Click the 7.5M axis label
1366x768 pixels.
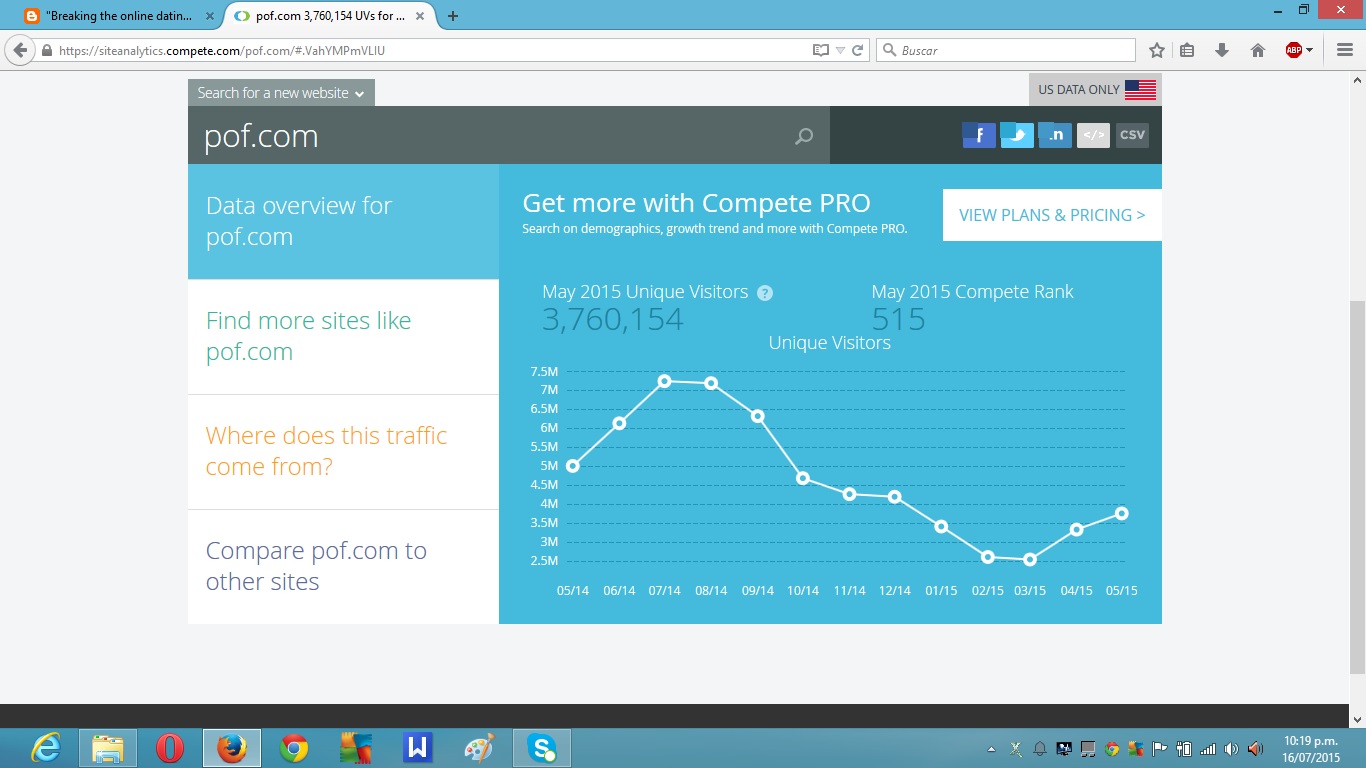[x=544, y=372]
